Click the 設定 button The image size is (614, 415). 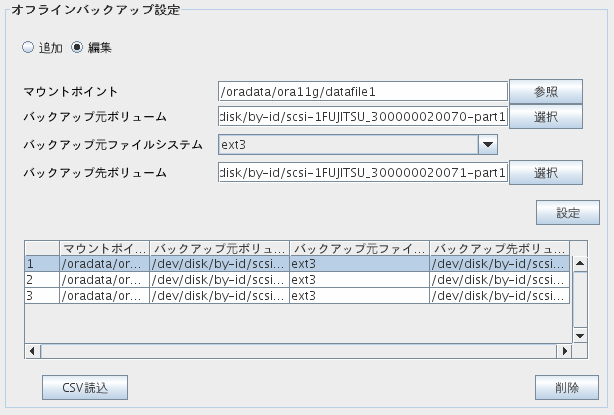click(x=567, y=213)
